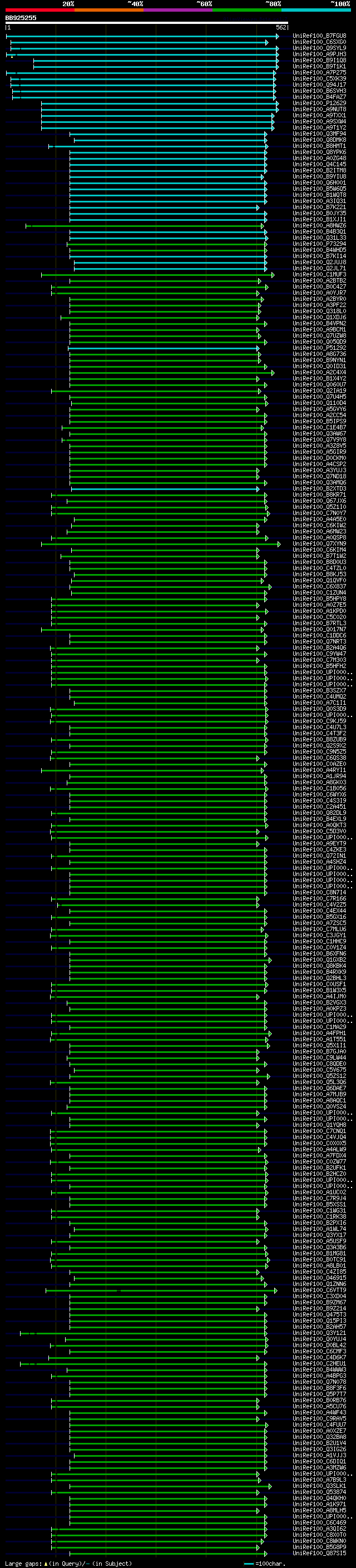Open hit UniRef100_C7M303
This screenshot has height=1568, width=356.
[x=319, y=660]
